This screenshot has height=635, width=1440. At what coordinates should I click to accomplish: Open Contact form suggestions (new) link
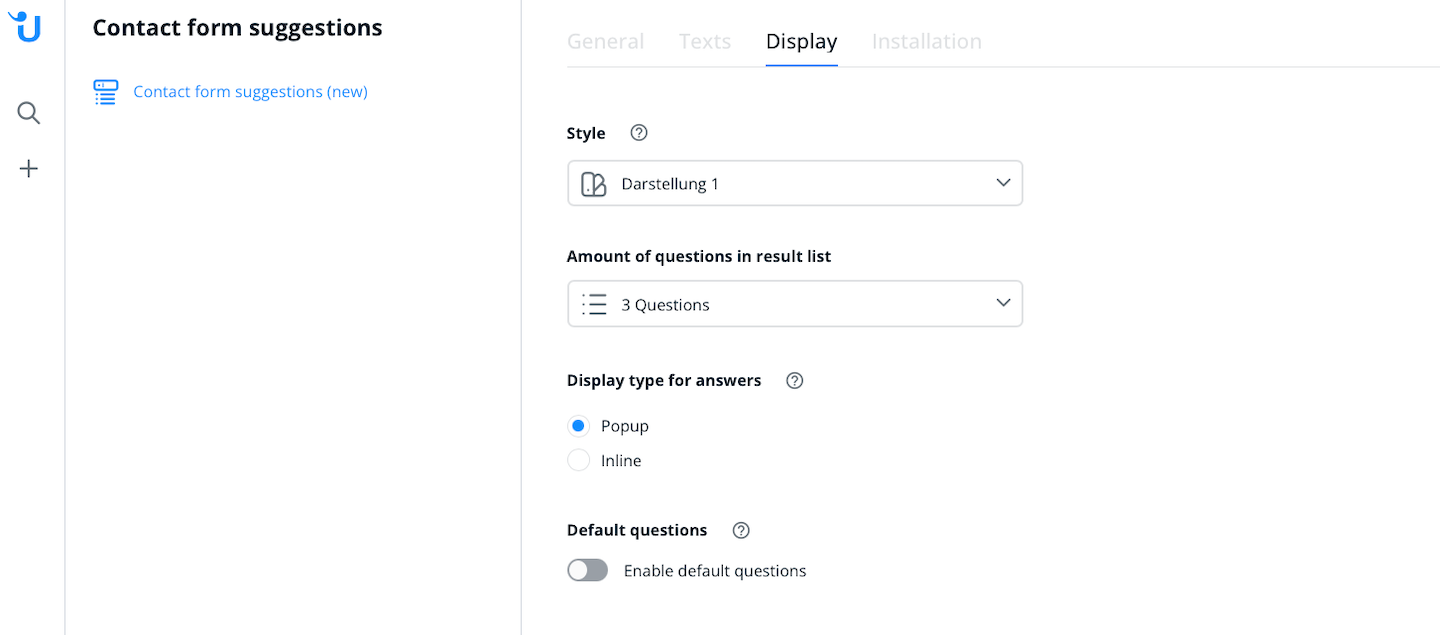[x=250, y=92]
